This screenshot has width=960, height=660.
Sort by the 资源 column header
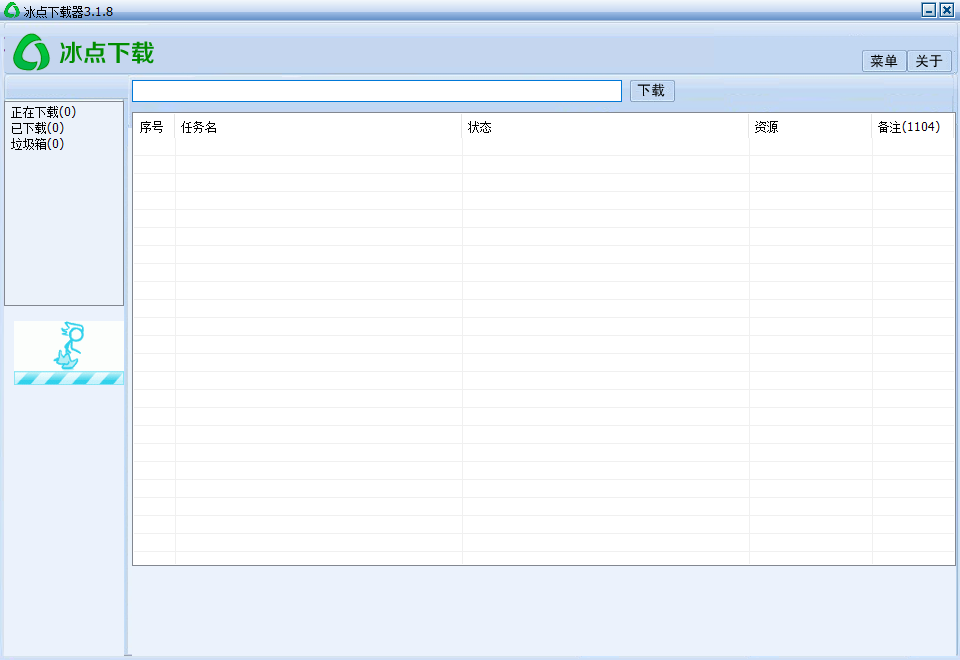pyautogui.click(x=811, y=127)
